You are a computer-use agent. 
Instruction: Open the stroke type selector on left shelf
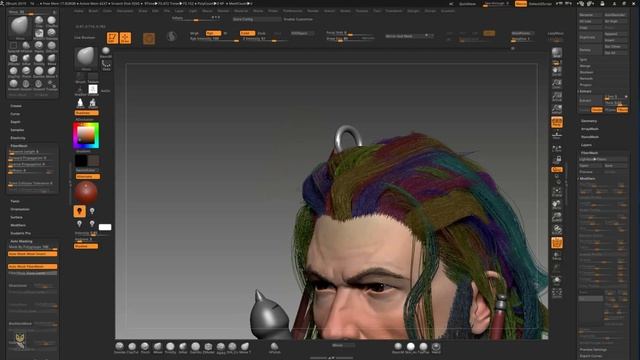(x=106, y=64)
